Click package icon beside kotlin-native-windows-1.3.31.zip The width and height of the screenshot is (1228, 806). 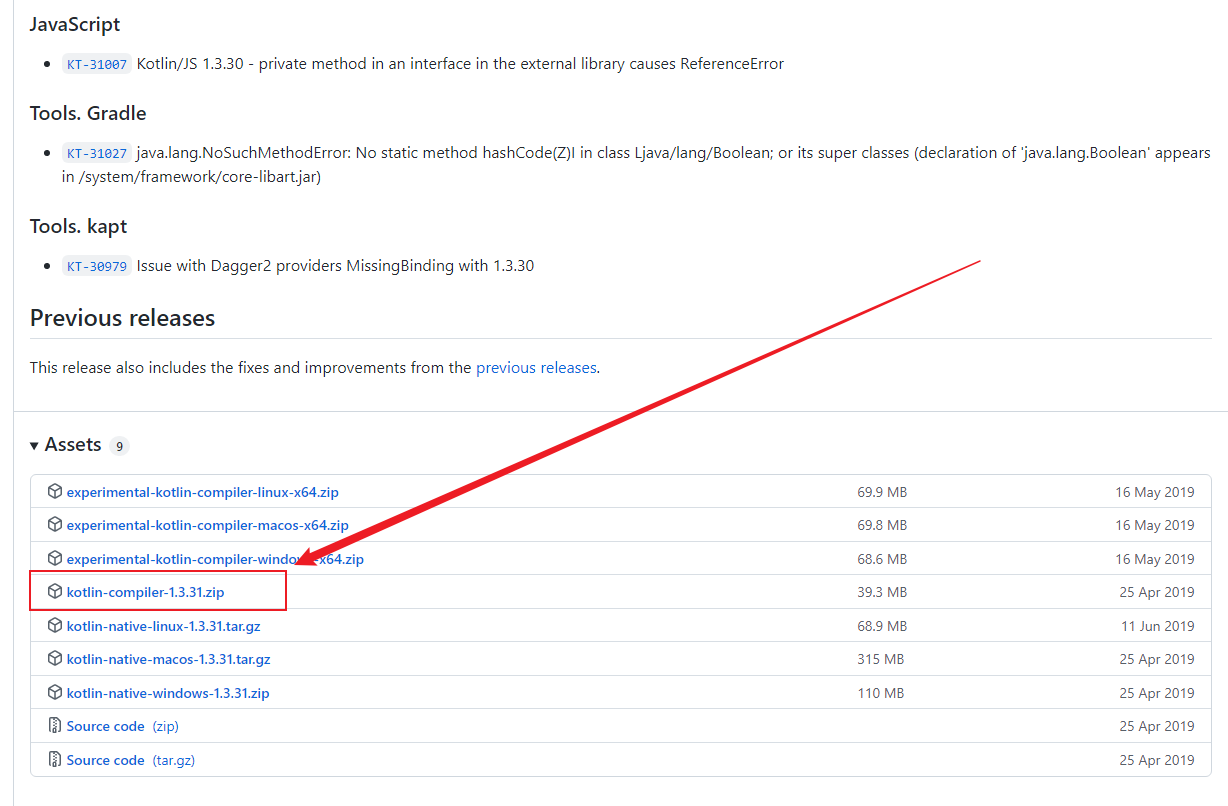click(55, 693)
